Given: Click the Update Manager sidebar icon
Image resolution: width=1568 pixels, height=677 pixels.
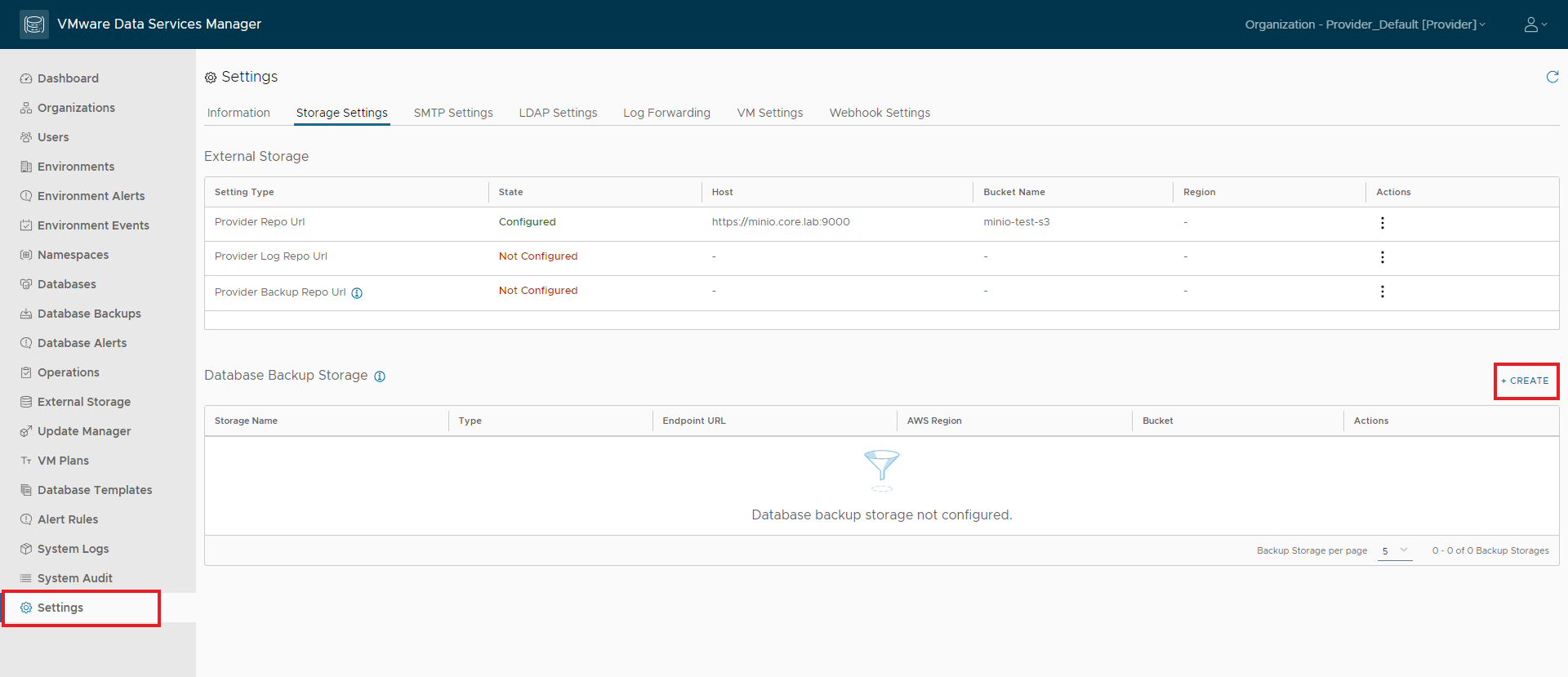Looking at the screenshot, I should coord(26,431).
